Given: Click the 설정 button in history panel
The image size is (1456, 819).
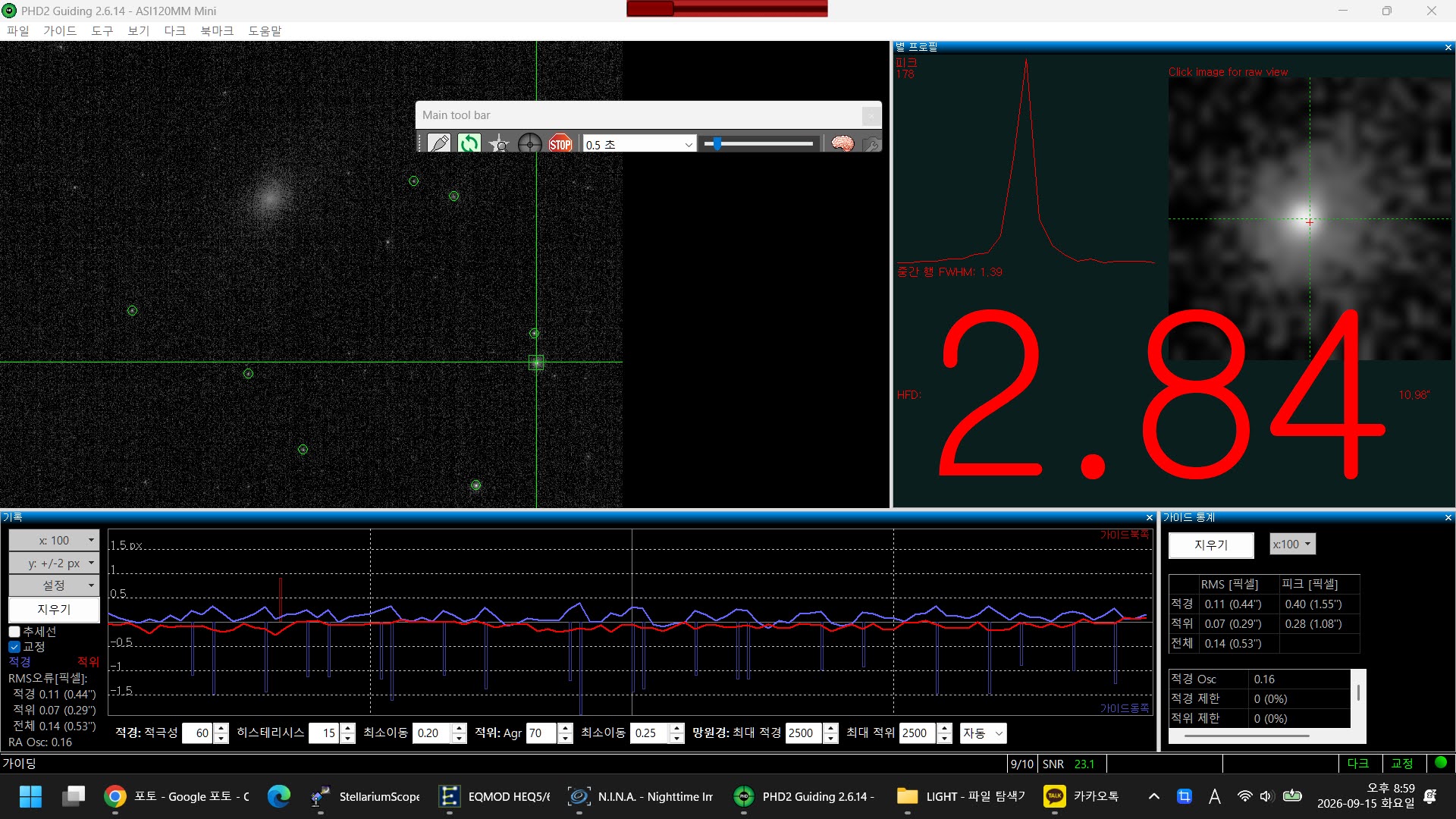Looking at the screenshot, I should [x=54, y=585].
